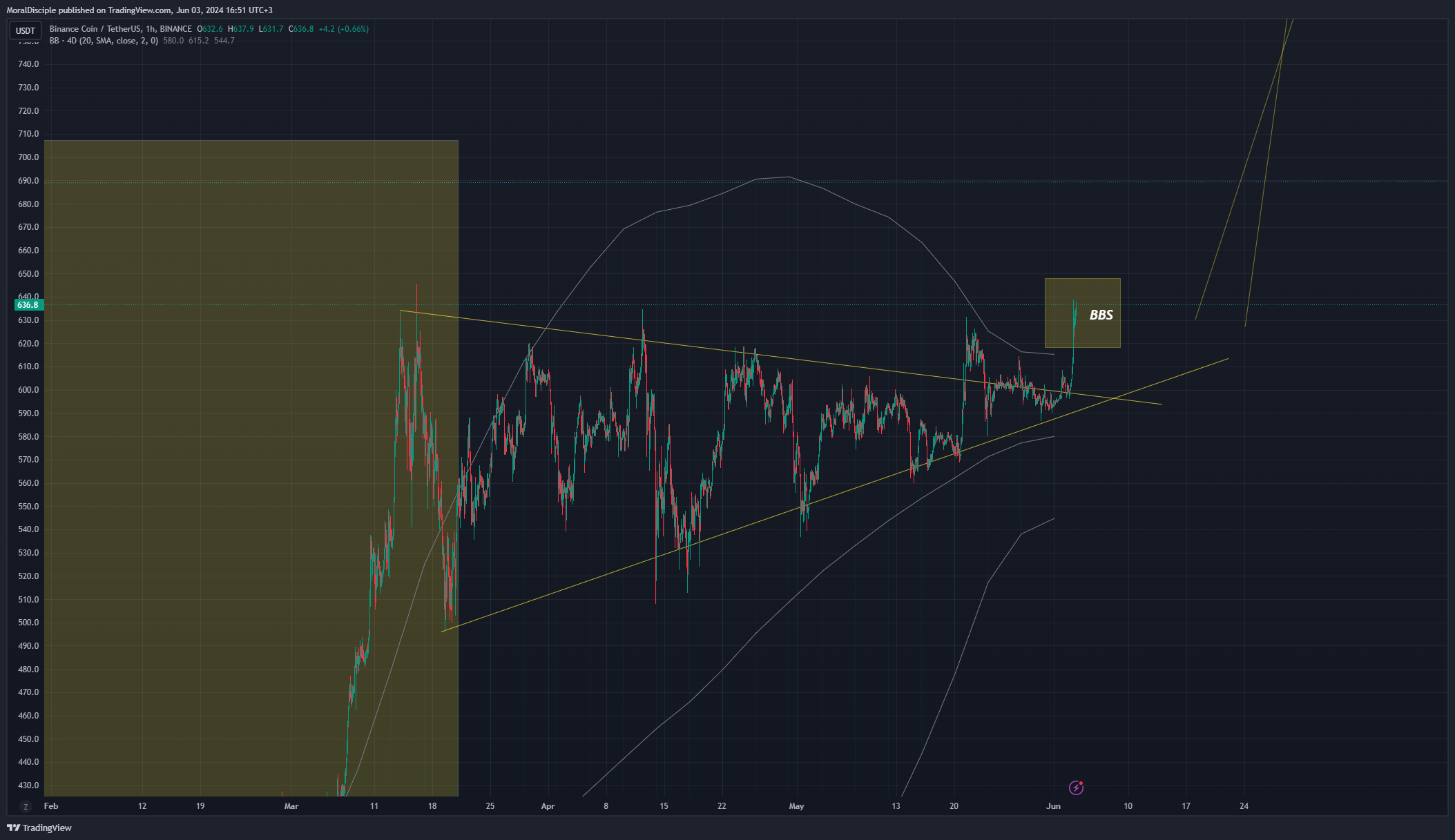
Task: Click the 740.0 price axis label
Action: 28,64
